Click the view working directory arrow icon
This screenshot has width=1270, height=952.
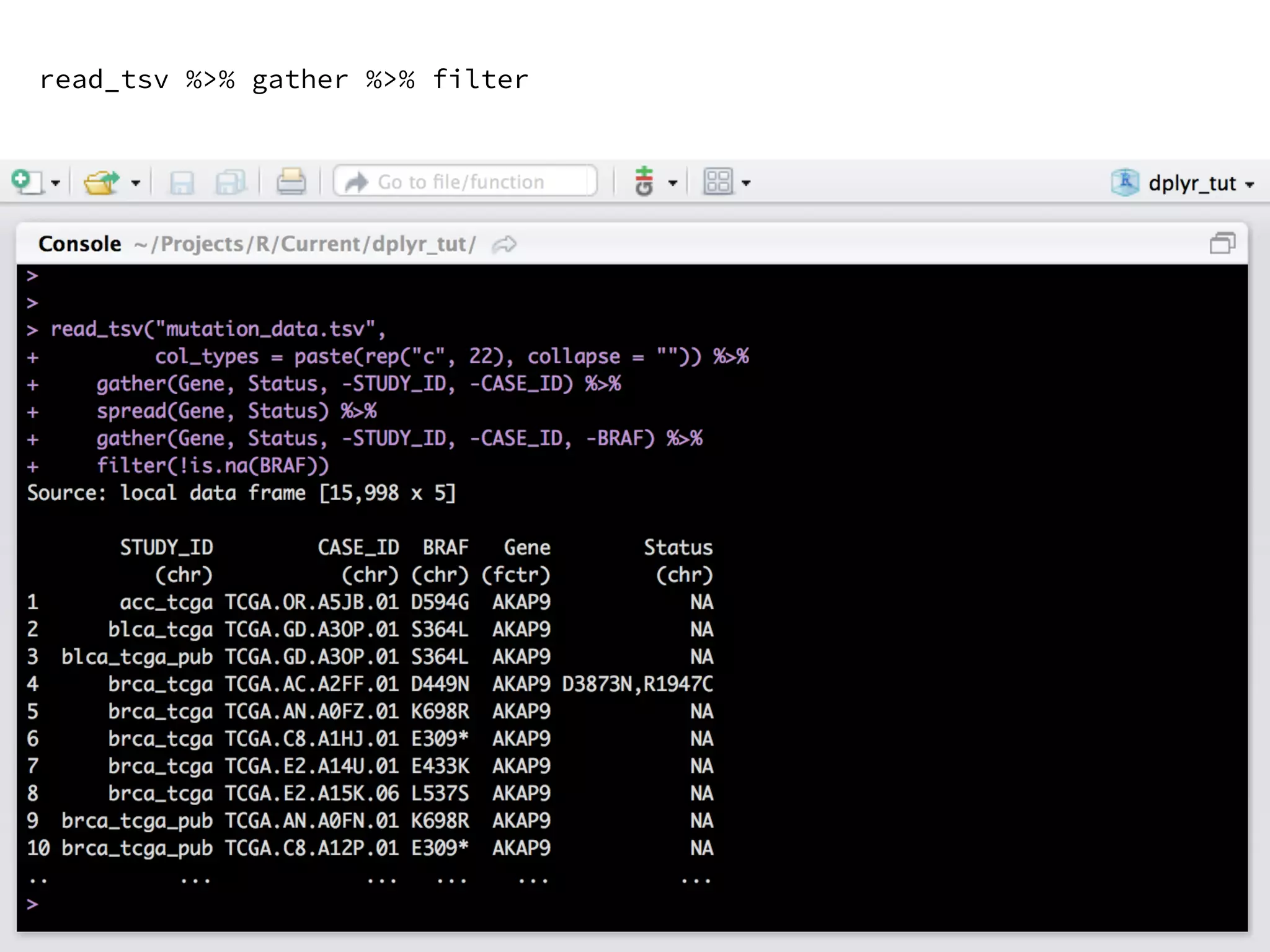pyautogui.click(x=504, y=244)
